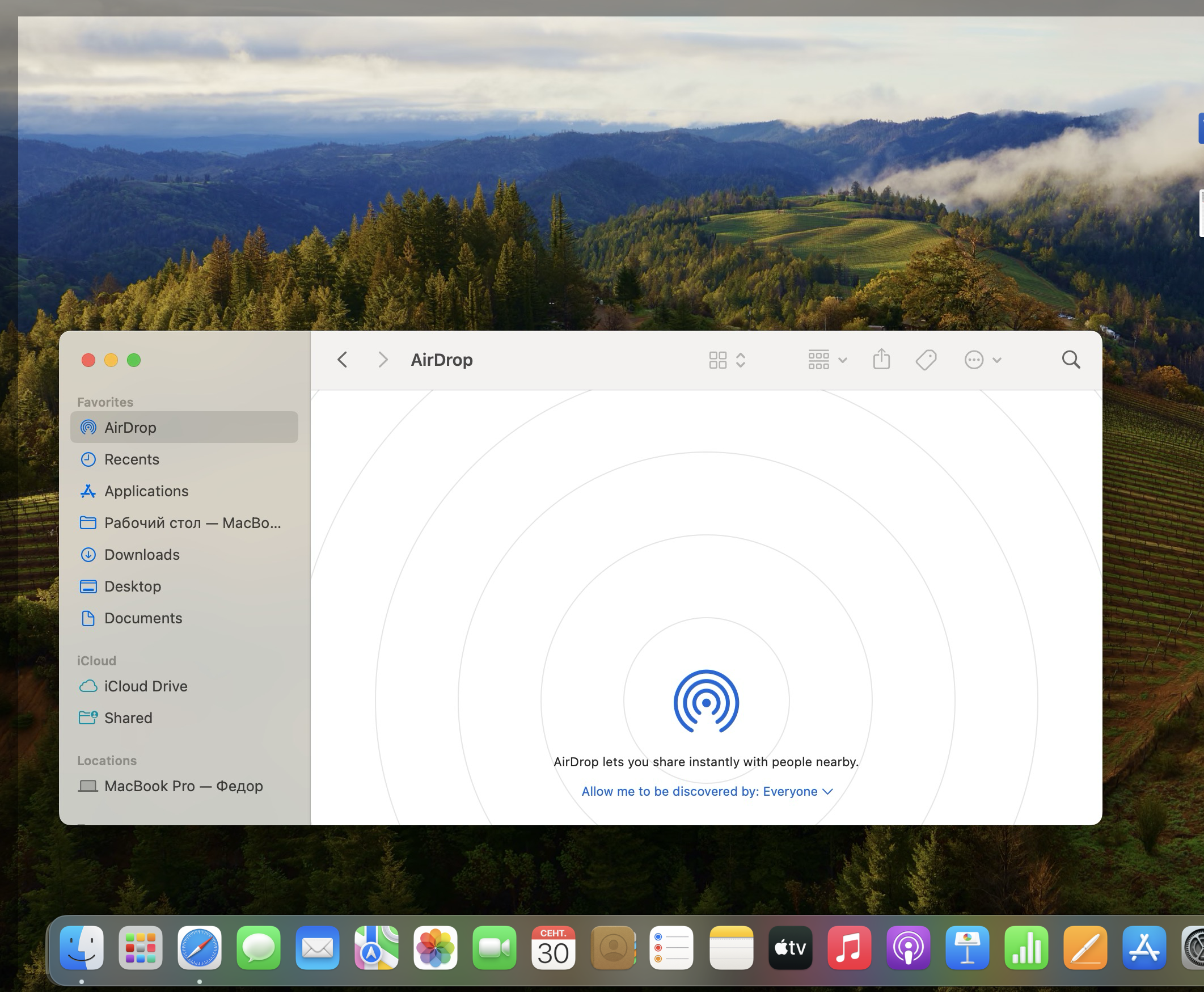
Task: Click the large AirDrop radar icon
Action: tap(705, 701)
